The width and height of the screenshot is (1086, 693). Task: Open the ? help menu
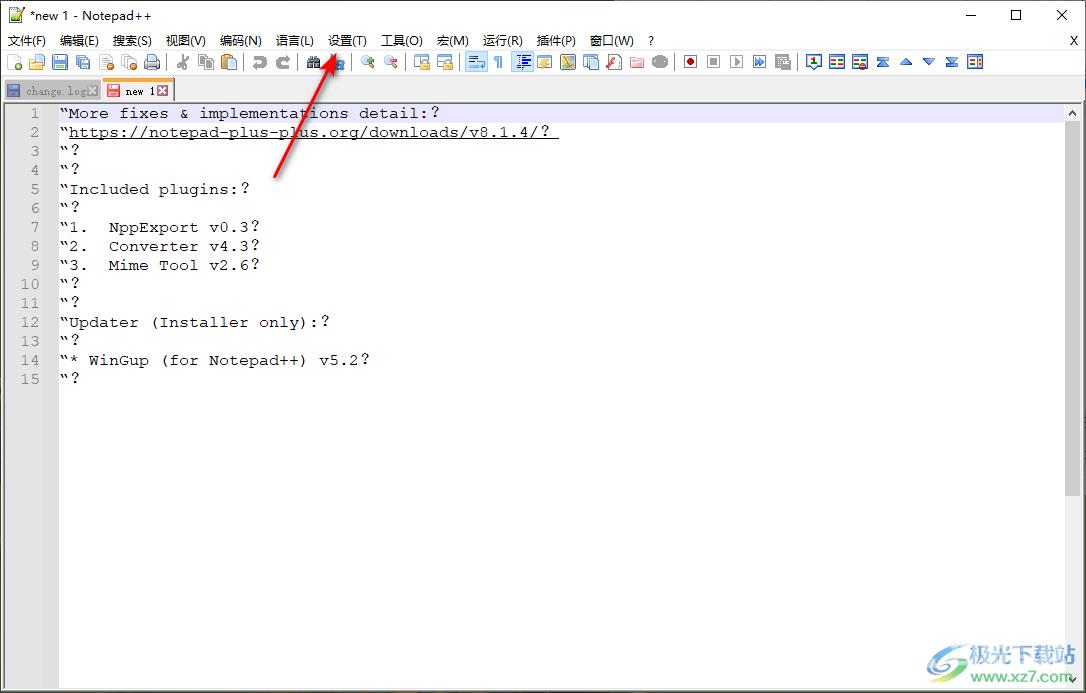pyautogui.click(x=651, y=41)
